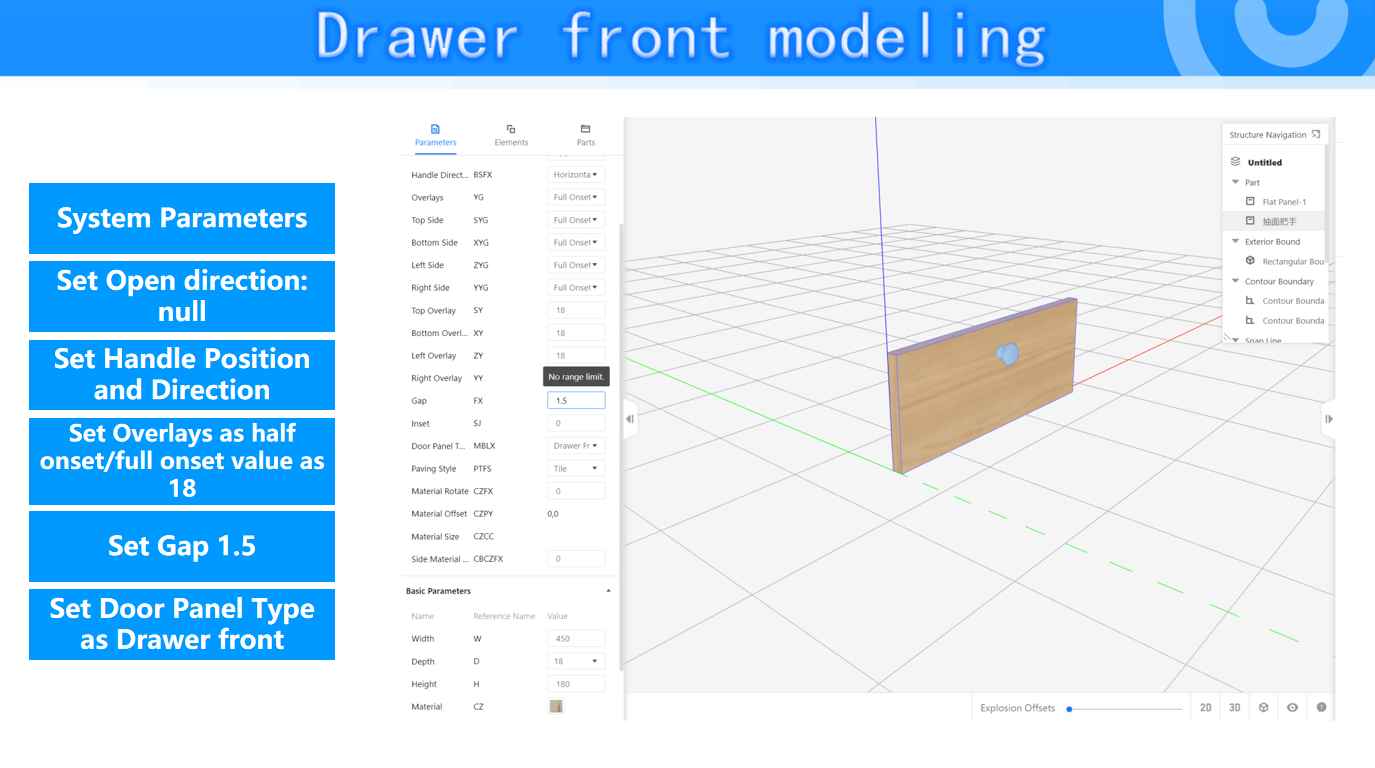
Task: Open the Bottom Side overlay dropdown
Action: tap(576, 242)
